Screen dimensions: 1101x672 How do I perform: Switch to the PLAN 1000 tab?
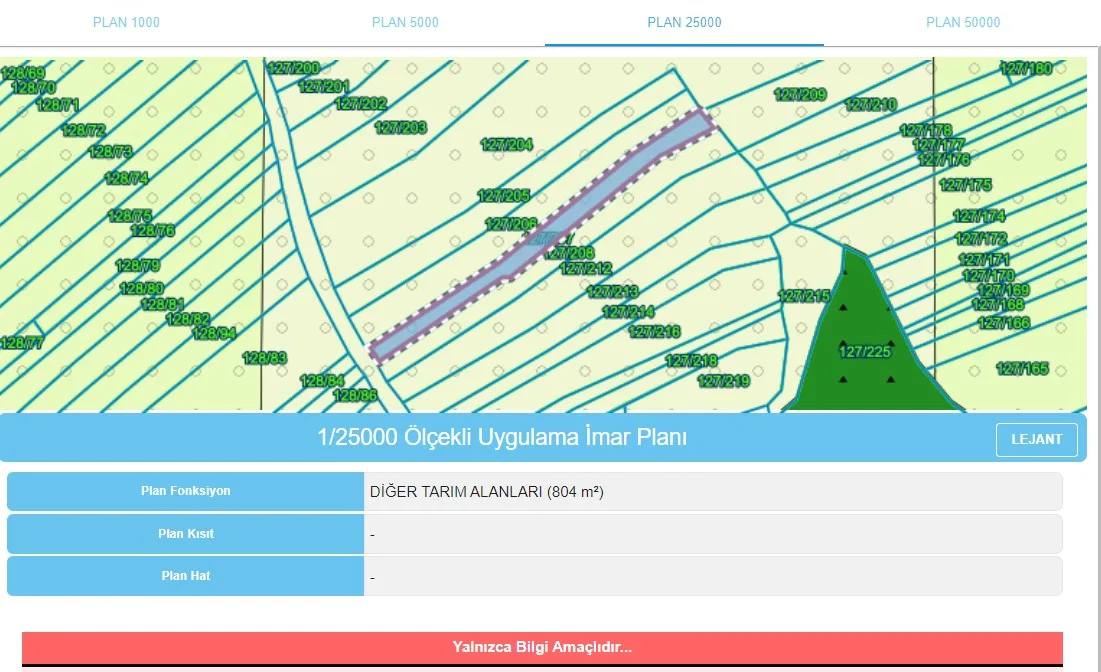click(126, 22)
